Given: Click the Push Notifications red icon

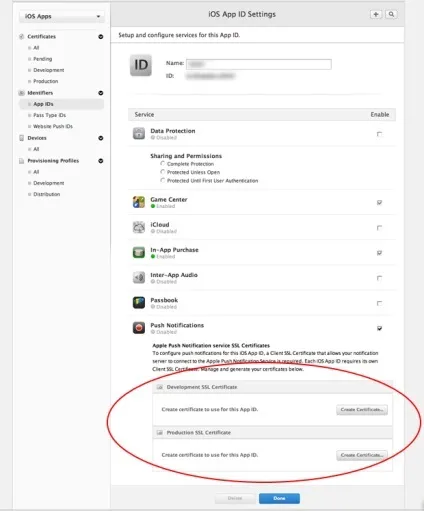Looking at the screenshot, I should click(139, 328).
